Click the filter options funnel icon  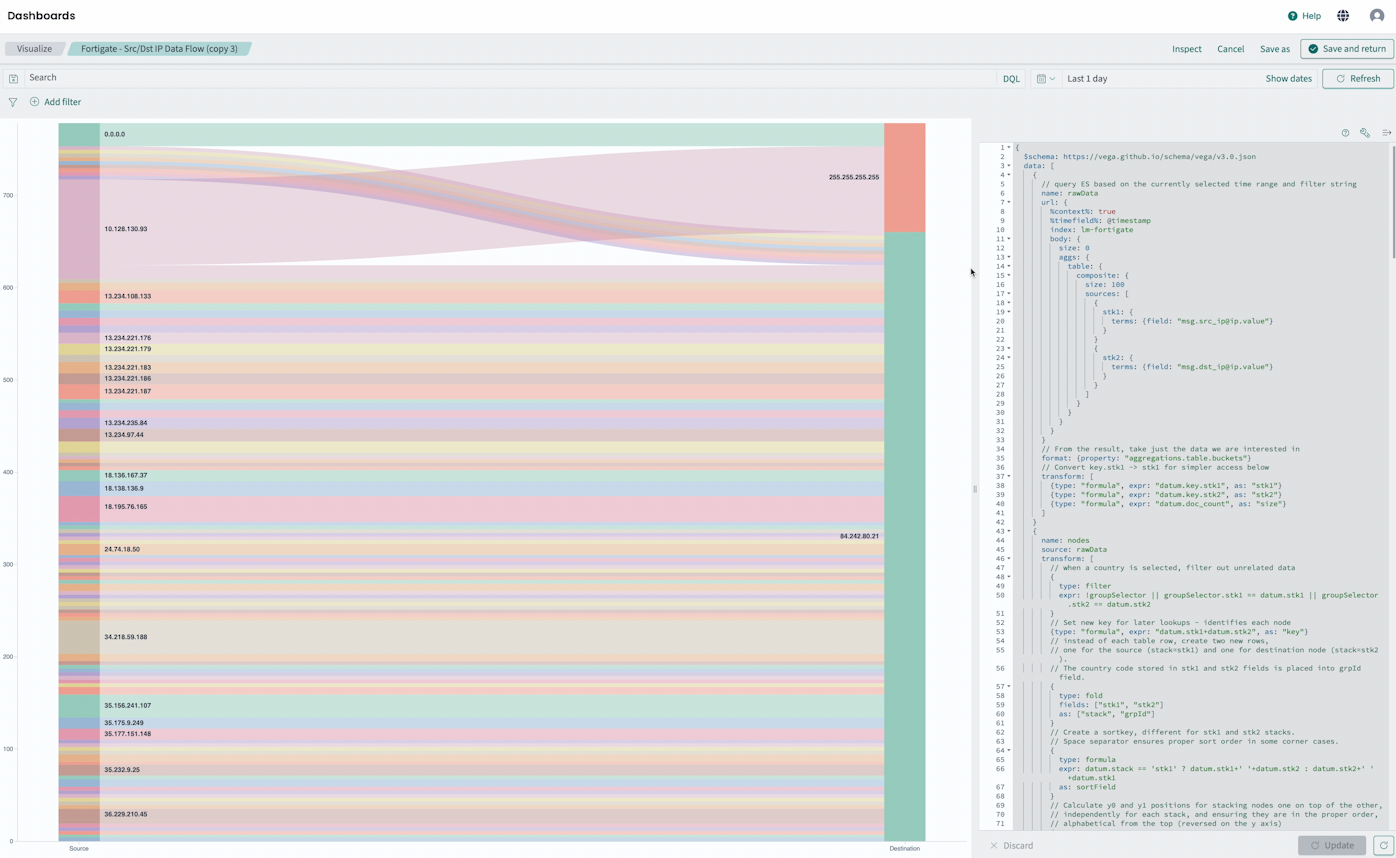(12, 102)
